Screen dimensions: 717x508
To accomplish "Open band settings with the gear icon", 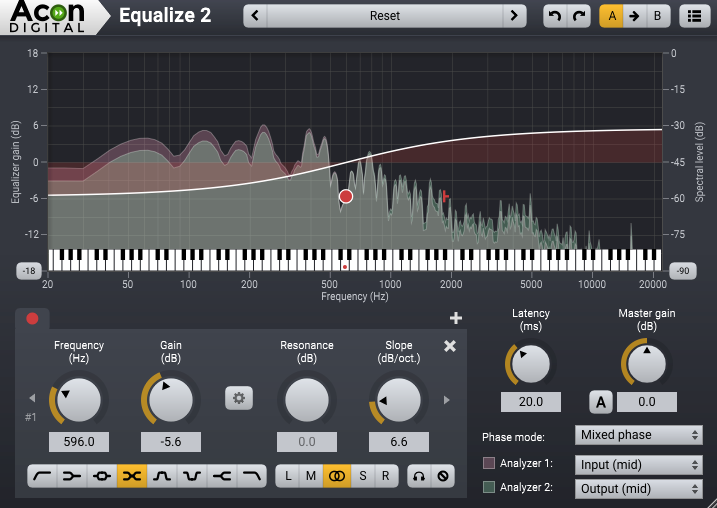I will tap(239, 398).
